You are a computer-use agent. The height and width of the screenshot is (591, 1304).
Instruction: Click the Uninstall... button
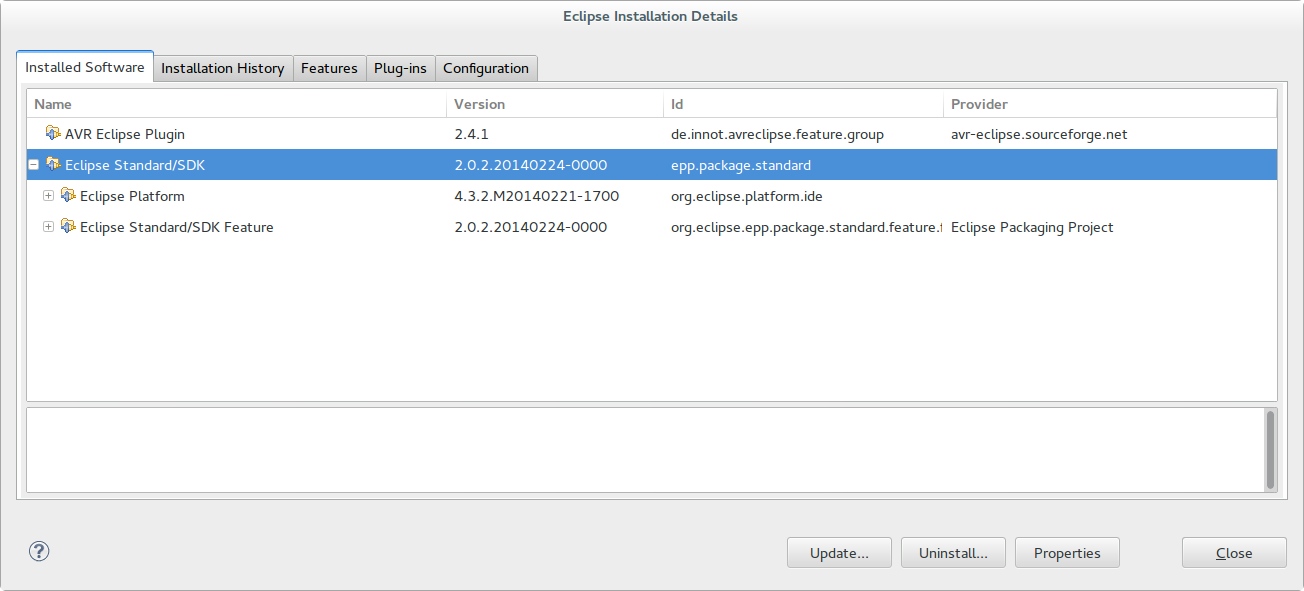pos(953,553)
